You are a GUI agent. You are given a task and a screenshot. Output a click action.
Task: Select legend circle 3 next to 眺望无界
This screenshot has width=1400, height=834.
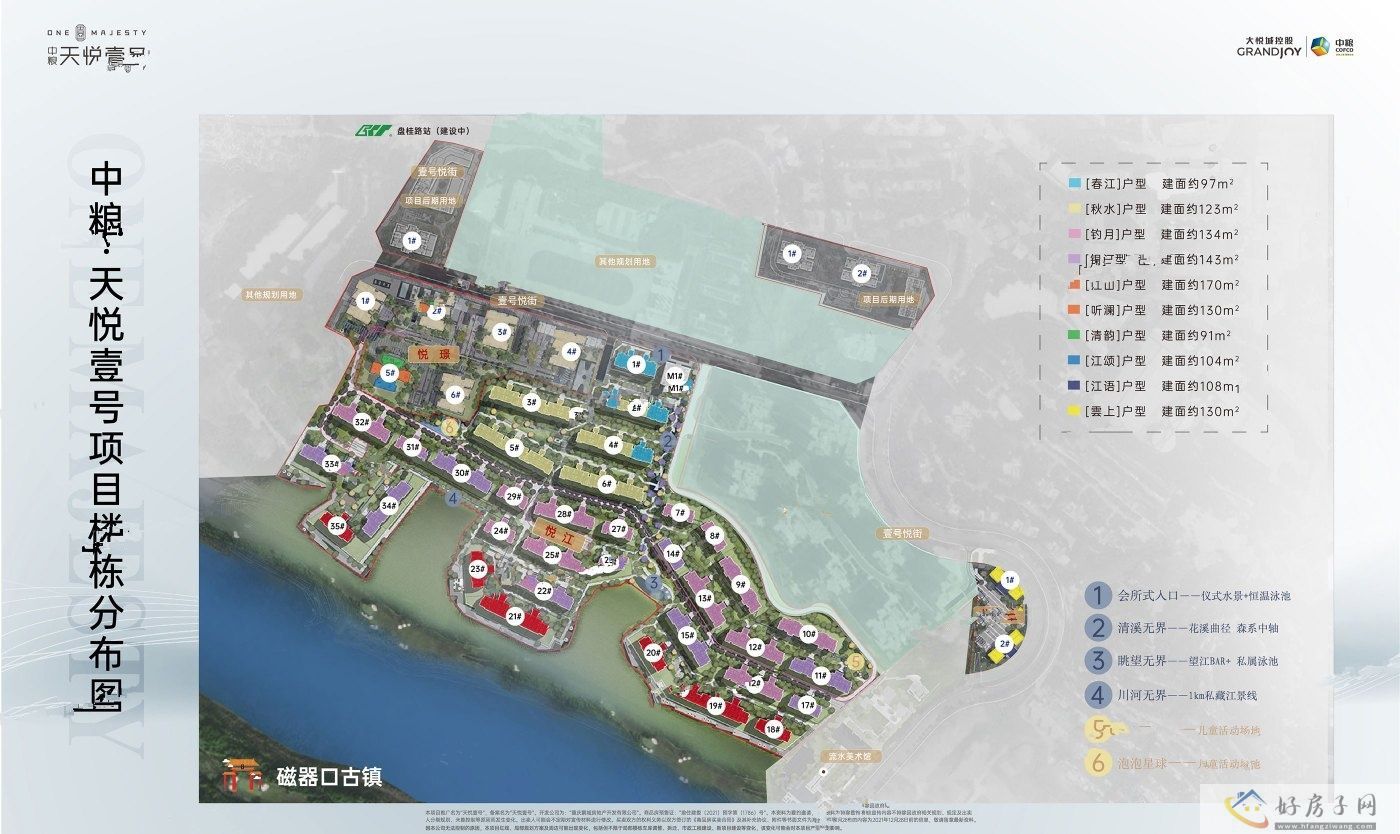click(x=1098, y=660)
